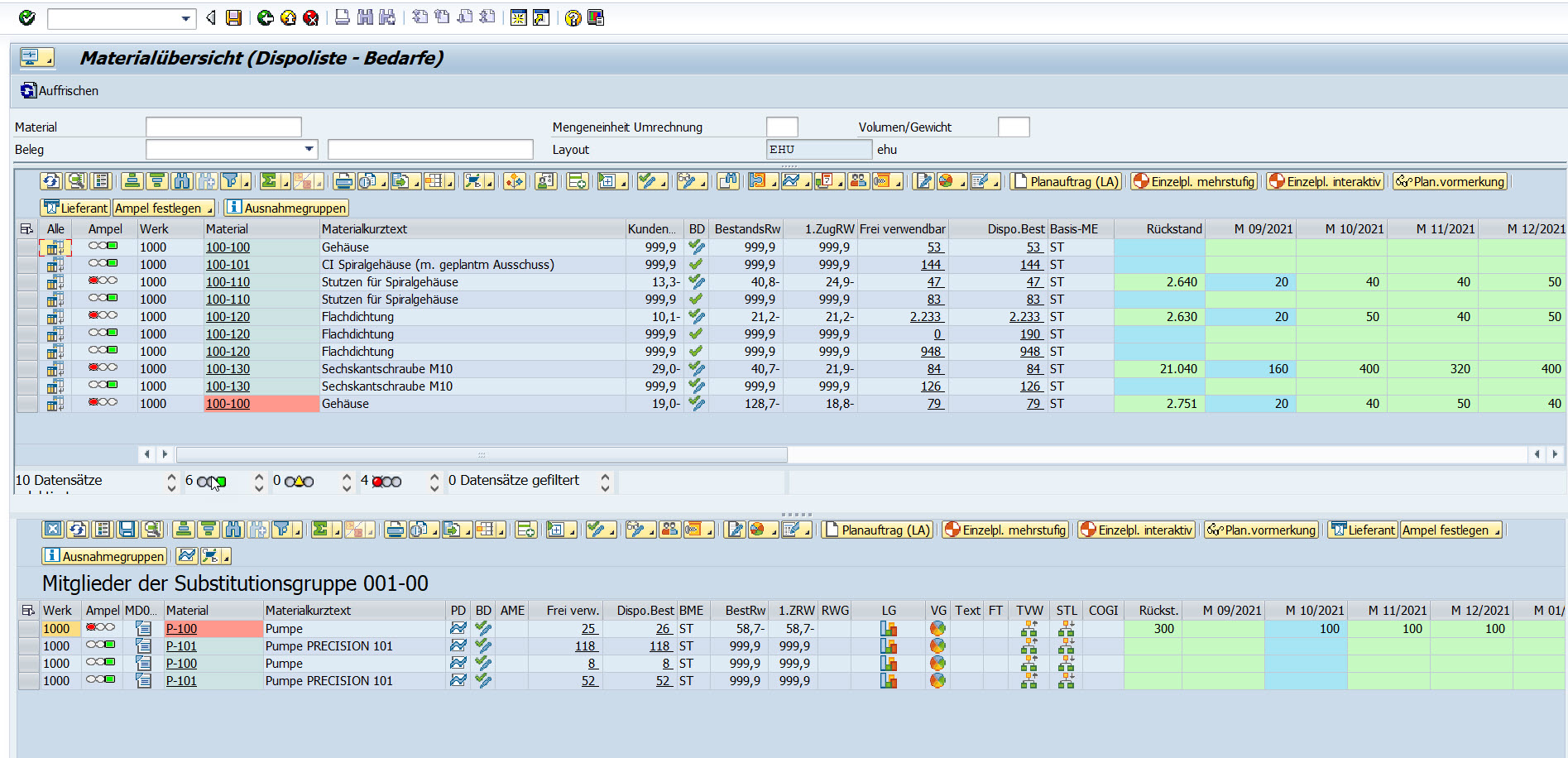Toggle select-all in upper materials table
The image size is (1568, 758).
(x=26, y=229)
